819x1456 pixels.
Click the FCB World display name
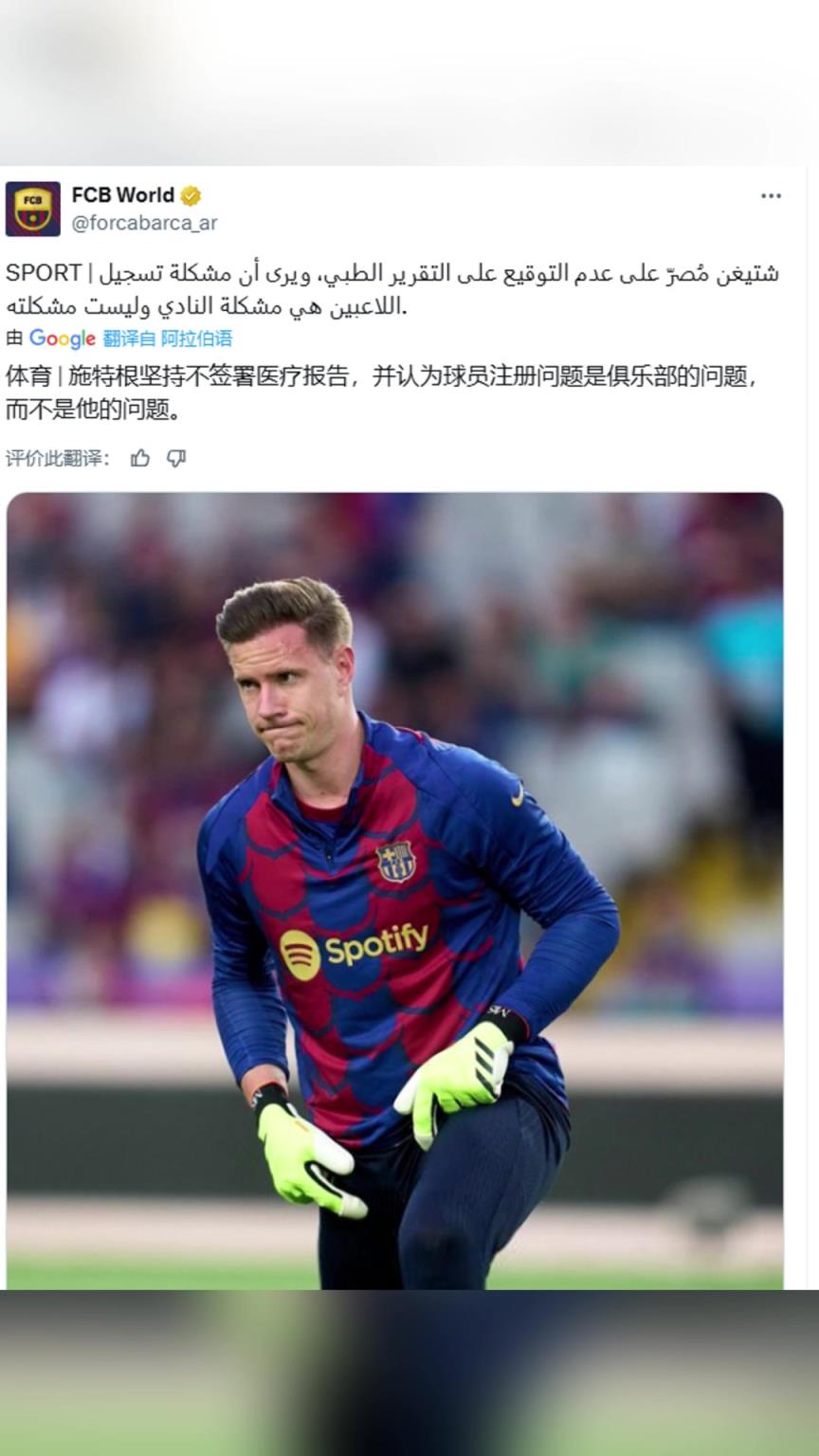coord(123,195)
